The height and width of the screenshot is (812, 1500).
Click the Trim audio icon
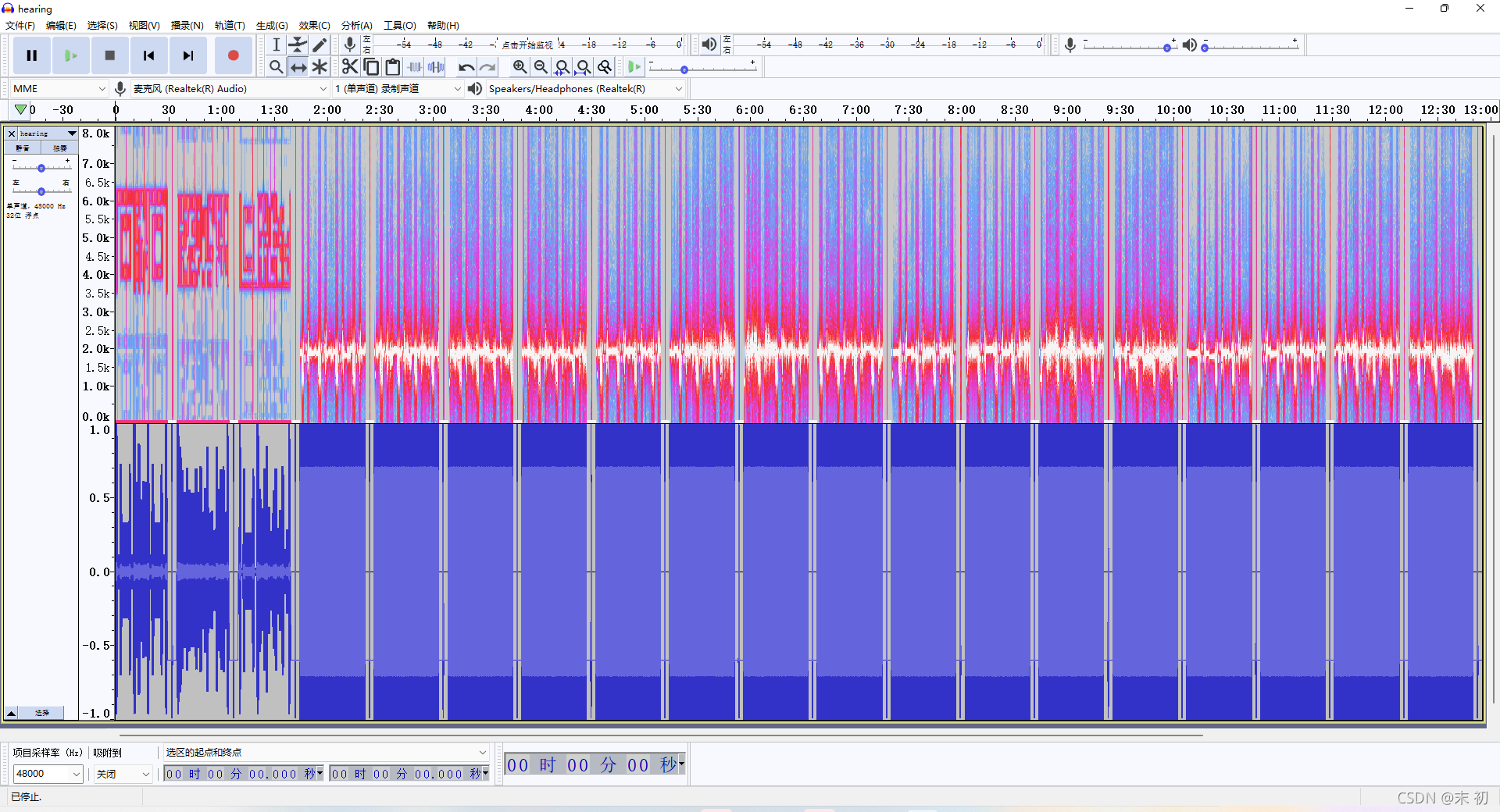click(415, 67)
